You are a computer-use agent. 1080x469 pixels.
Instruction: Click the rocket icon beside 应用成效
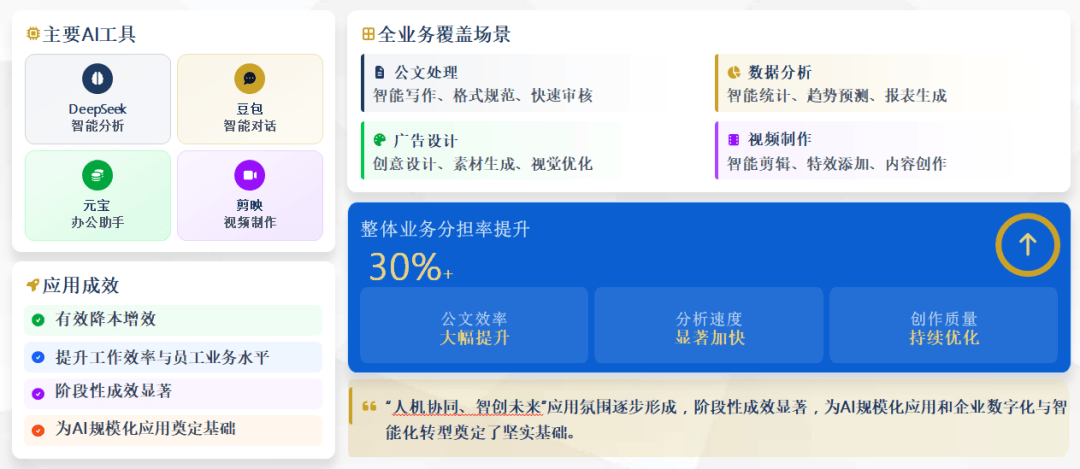tap(33, 285)
